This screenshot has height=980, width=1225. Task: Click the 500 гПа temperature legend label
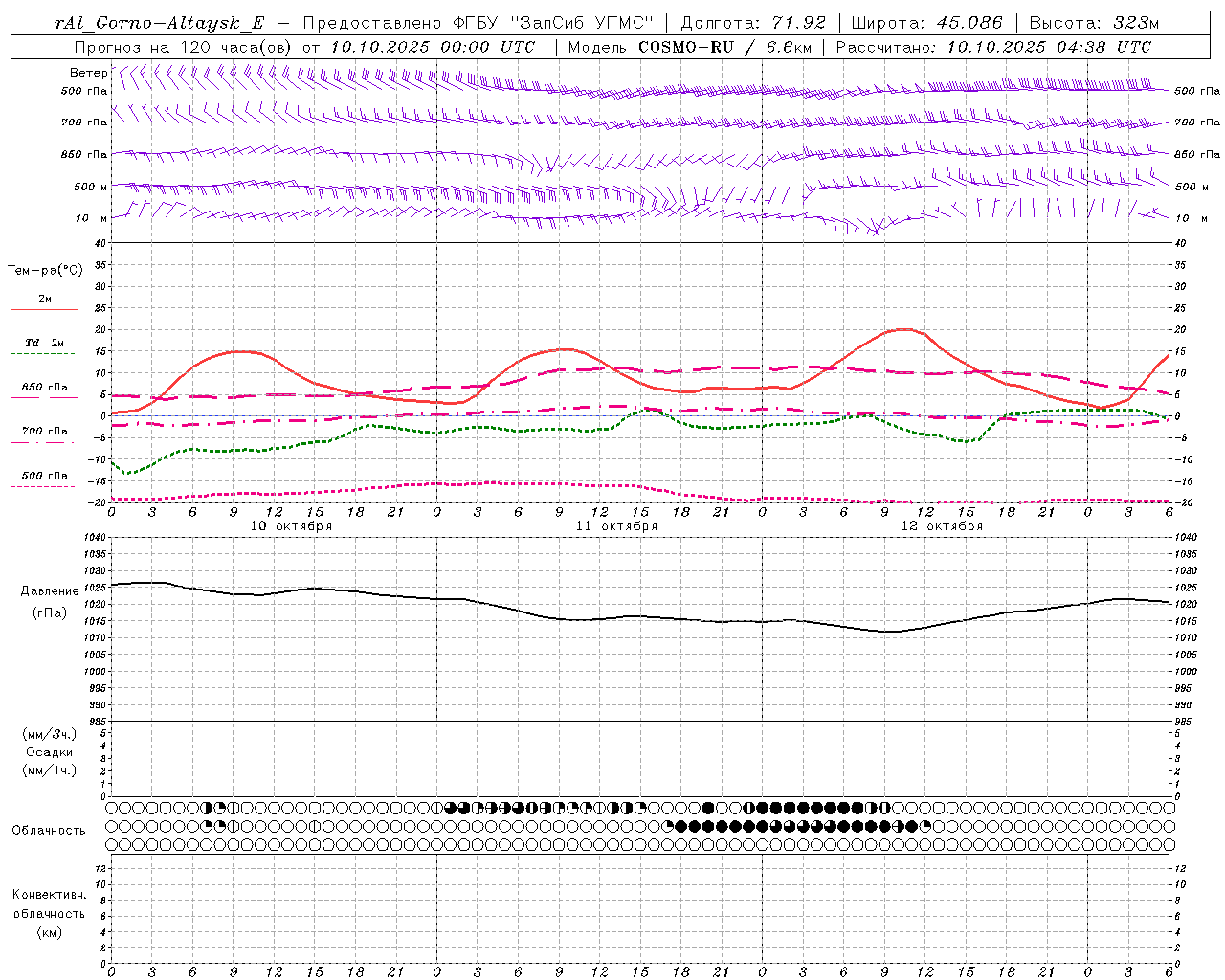click(x=45, y=476)
